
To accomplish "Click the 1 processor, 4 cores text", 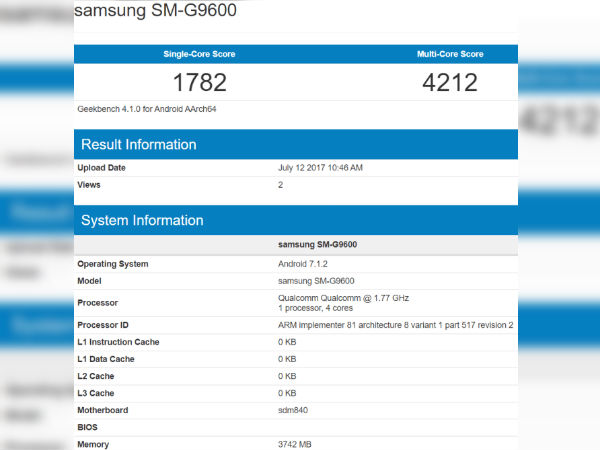I will [x=315, y=308].
